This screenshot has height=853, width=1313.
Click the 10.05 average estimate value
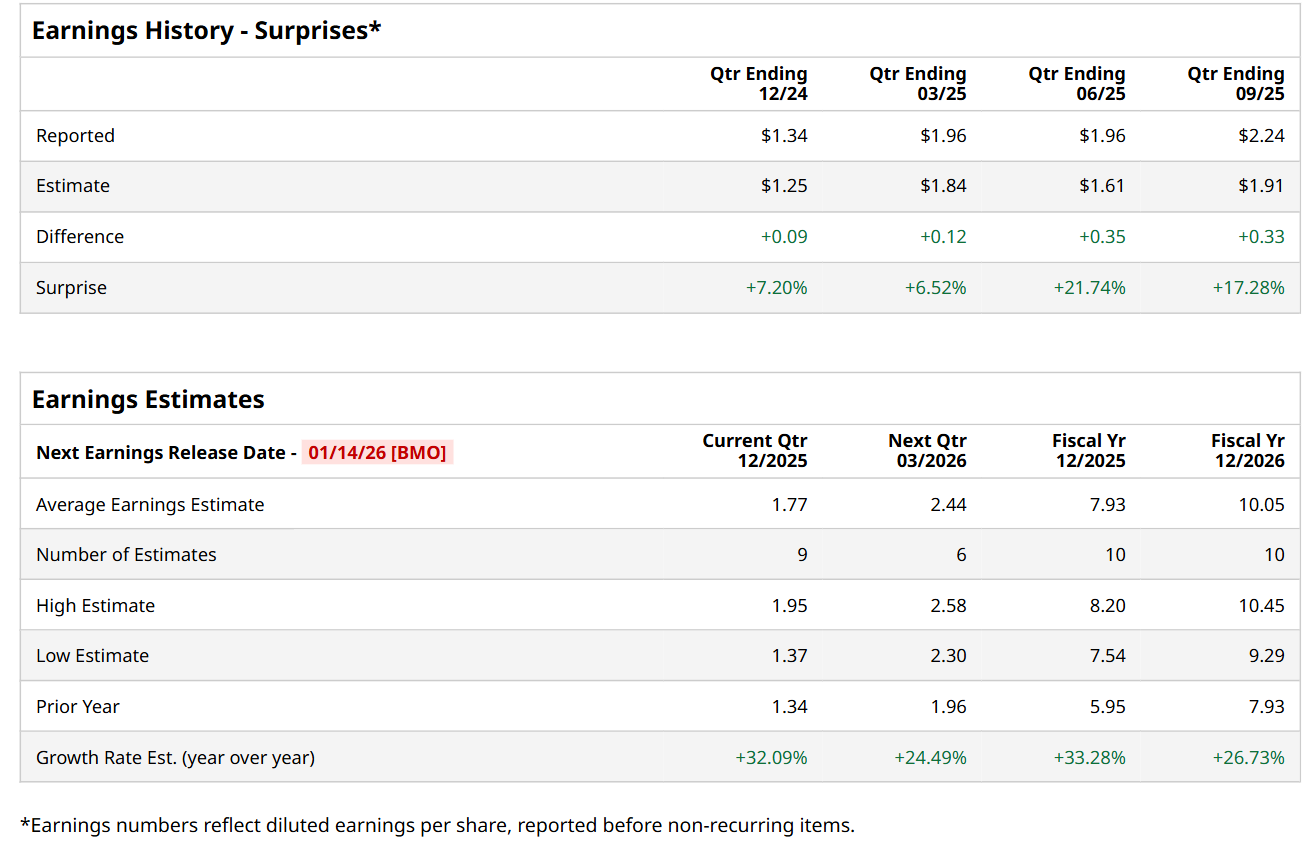pyautogui.click(x=1261, y=505)
